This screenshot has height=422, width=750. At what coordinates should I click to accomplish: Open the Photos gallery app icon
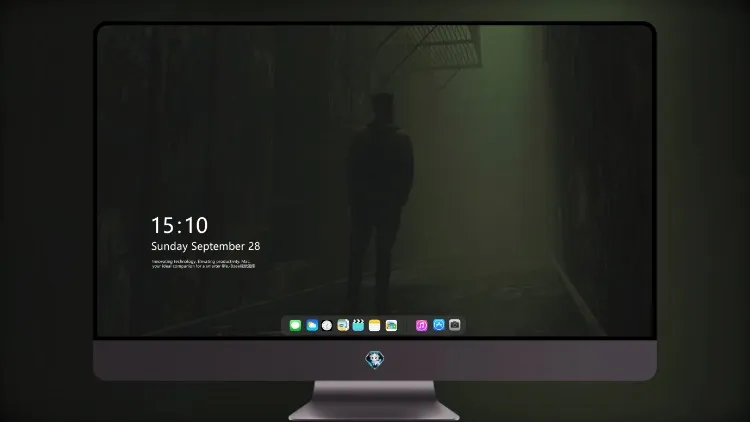[391, 325]
